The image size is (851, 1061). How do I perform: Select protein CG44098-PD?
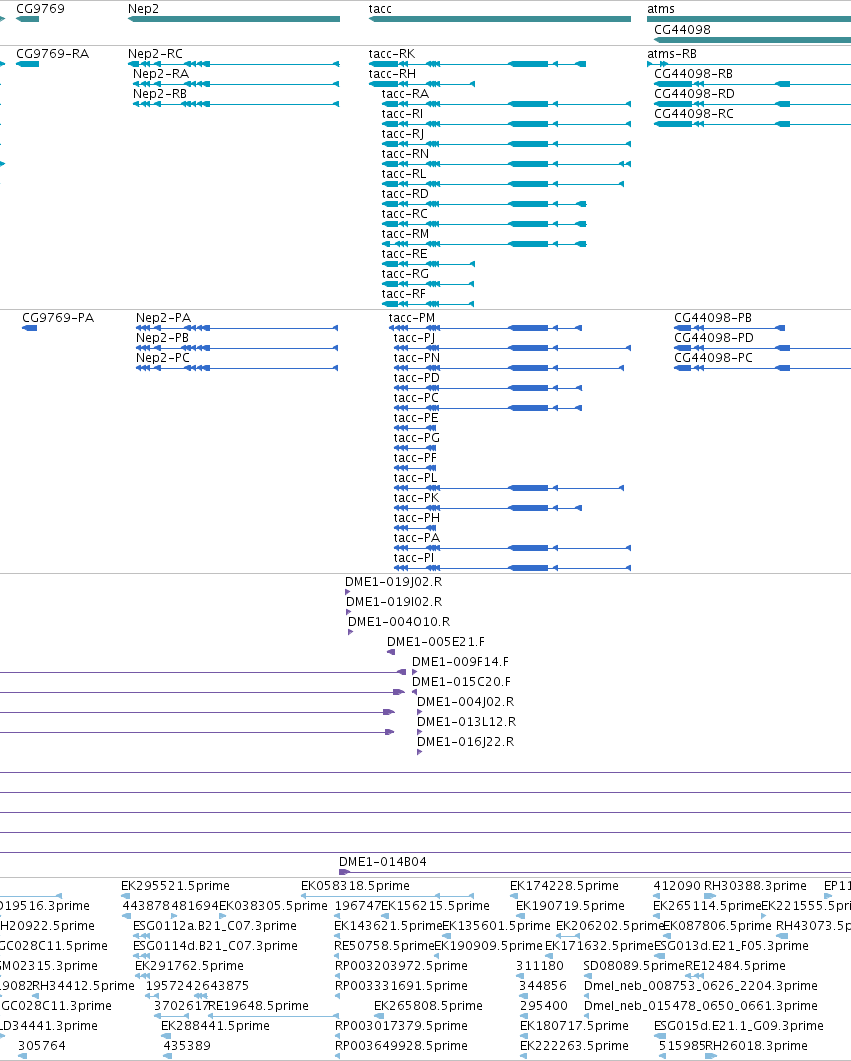[x=714, y=338]
